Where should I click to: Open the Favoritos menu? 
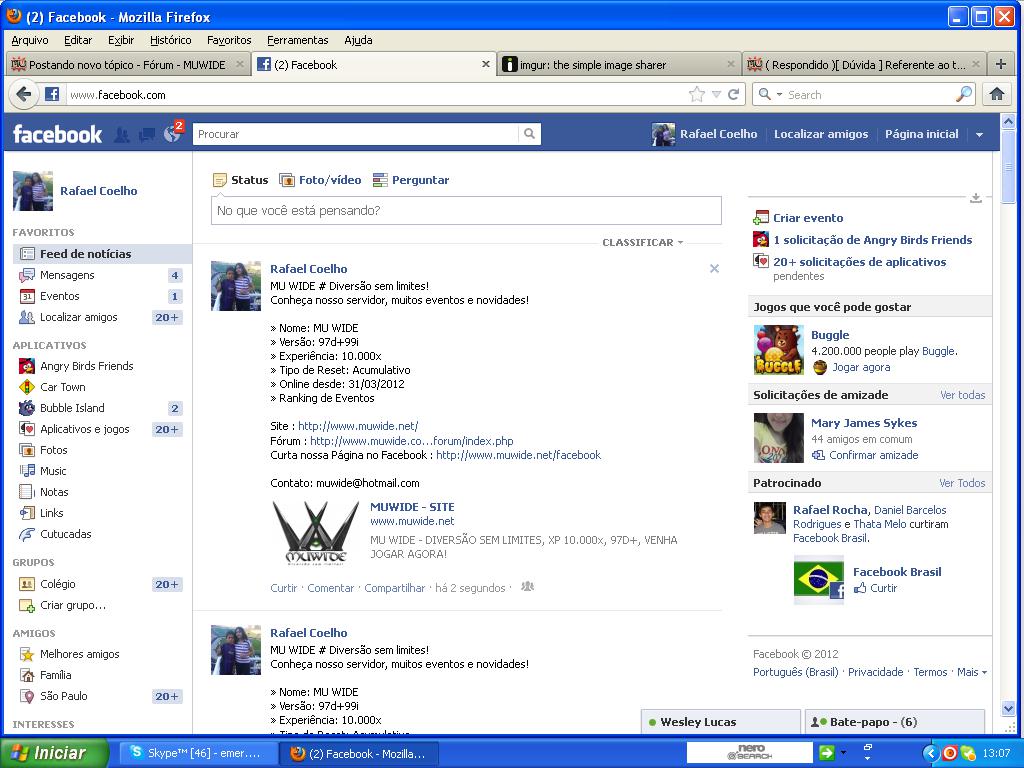tap(229, 40)
